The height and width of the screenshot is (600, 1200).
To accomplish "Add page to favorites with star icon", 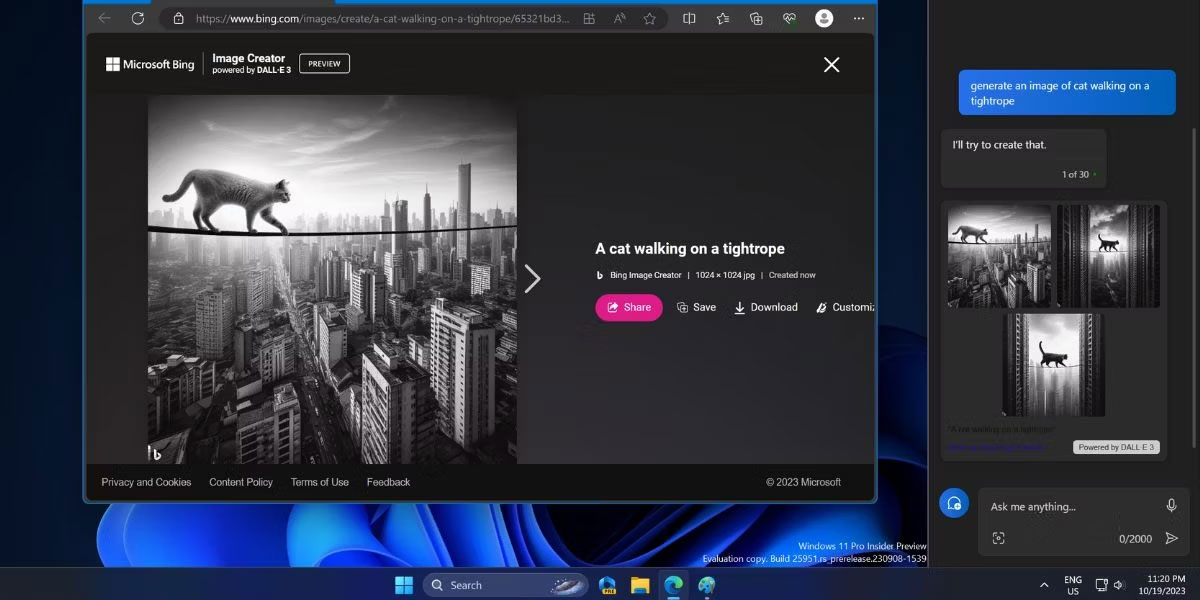I will (x=650, y=18).
